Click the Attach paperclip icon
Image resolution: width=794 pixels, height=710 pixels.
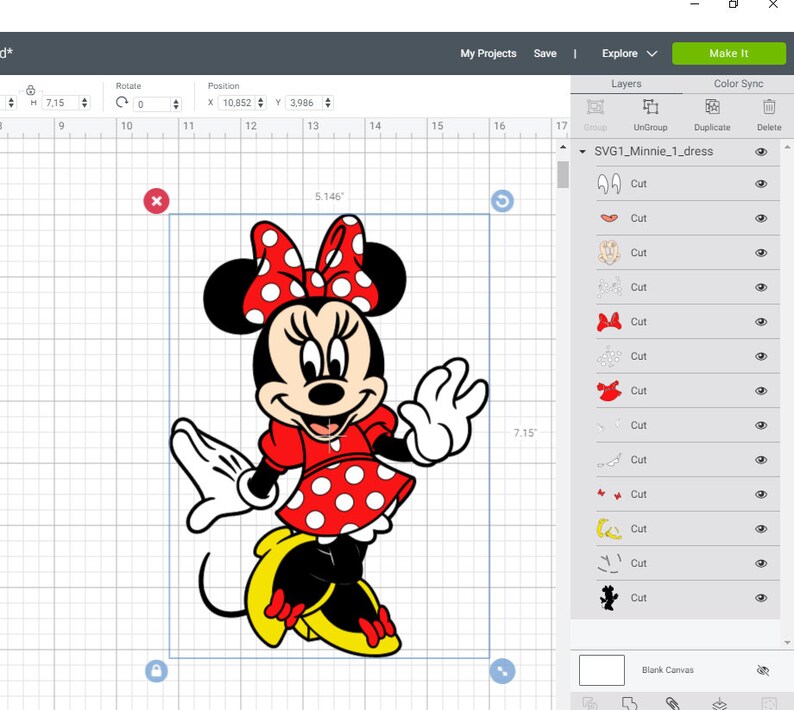(672, 703)
